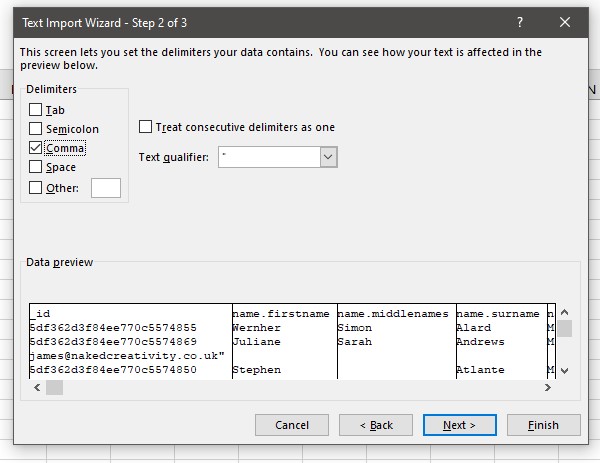Uncheck the Comma delimiter checkbox
The image size is (600, 463).
pos(36,148)
